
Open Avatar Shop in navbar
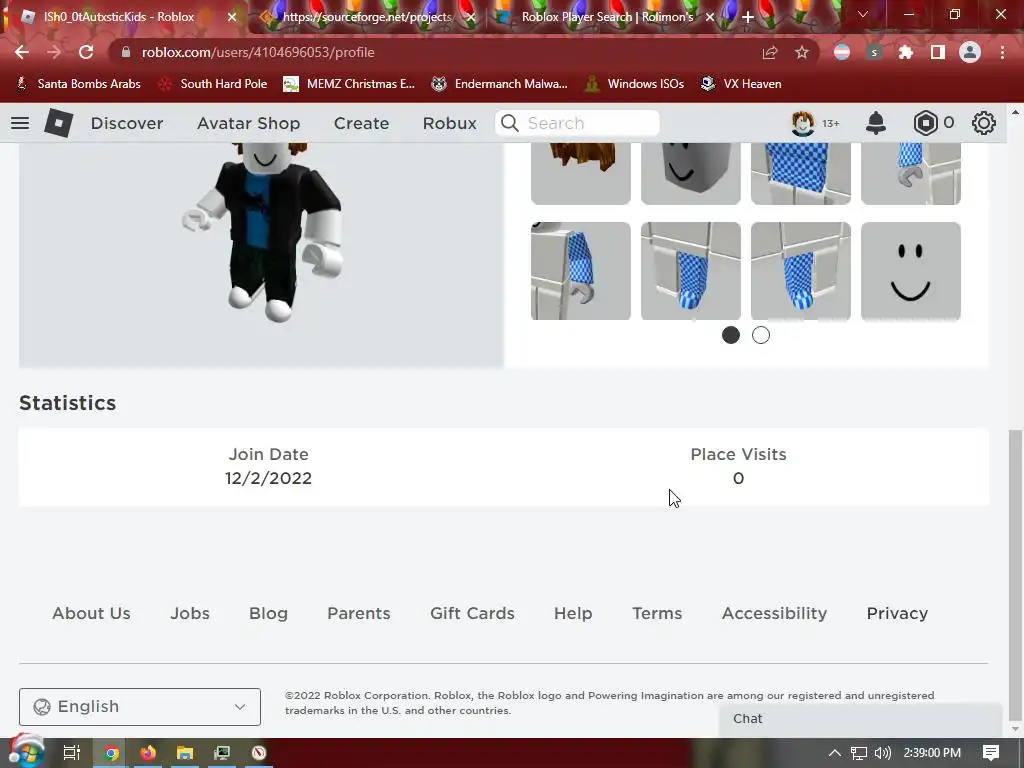click(249, 123)
